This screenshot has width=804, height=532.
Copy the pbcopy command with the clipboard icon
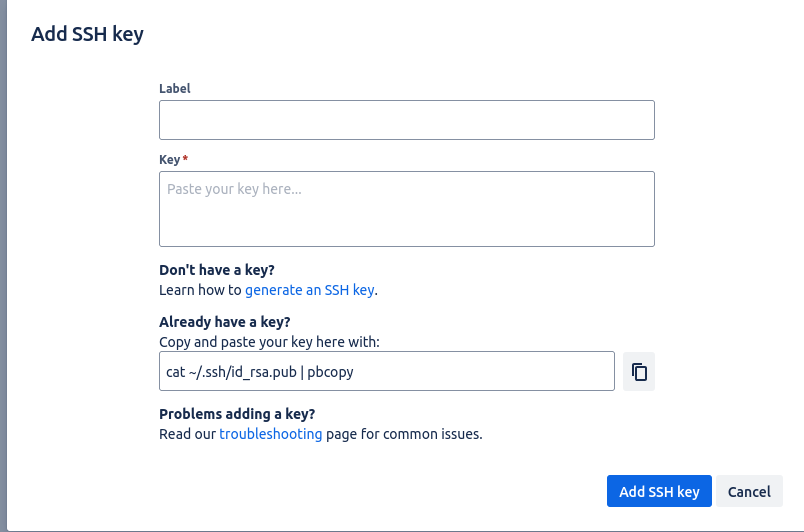point(638,372)
